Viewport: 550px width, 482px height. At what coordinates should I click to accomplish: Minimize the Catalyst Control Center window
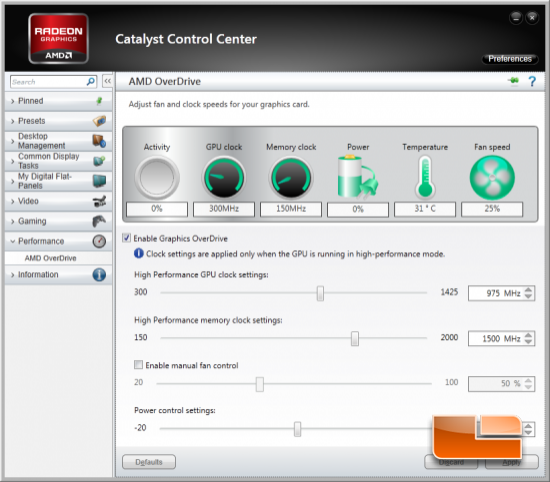pos(516,18)
